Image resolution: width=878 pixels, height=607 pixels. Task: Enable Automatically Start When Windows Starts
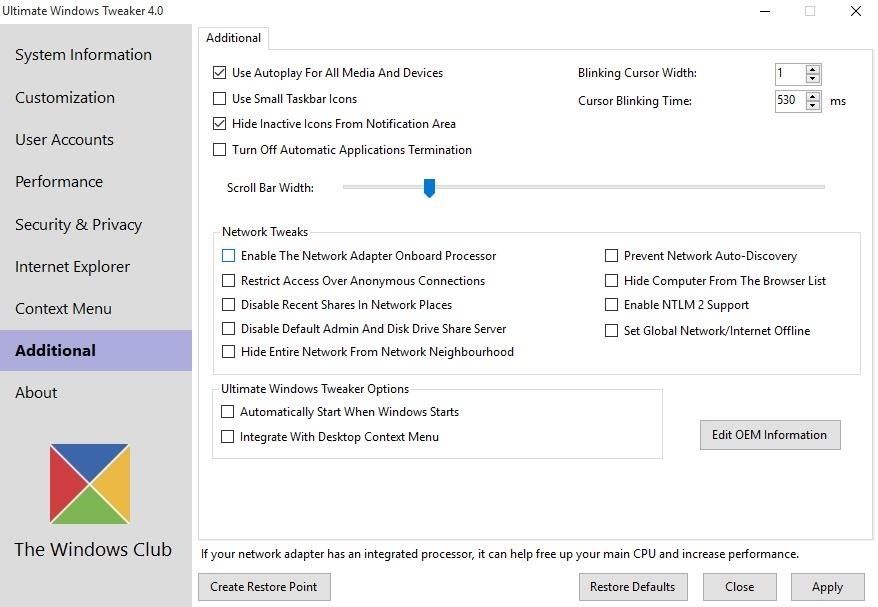coord(227,412)
